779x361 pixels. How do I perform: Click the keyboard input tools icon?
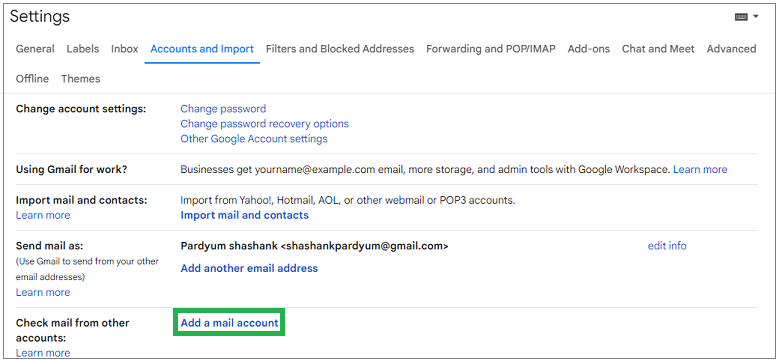click(x=741, y=17)
